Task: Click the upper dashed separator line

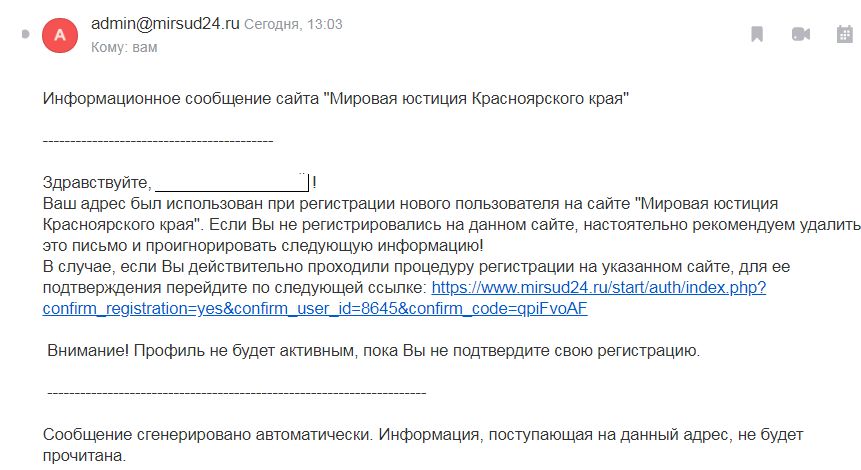Action: [158, 140]
